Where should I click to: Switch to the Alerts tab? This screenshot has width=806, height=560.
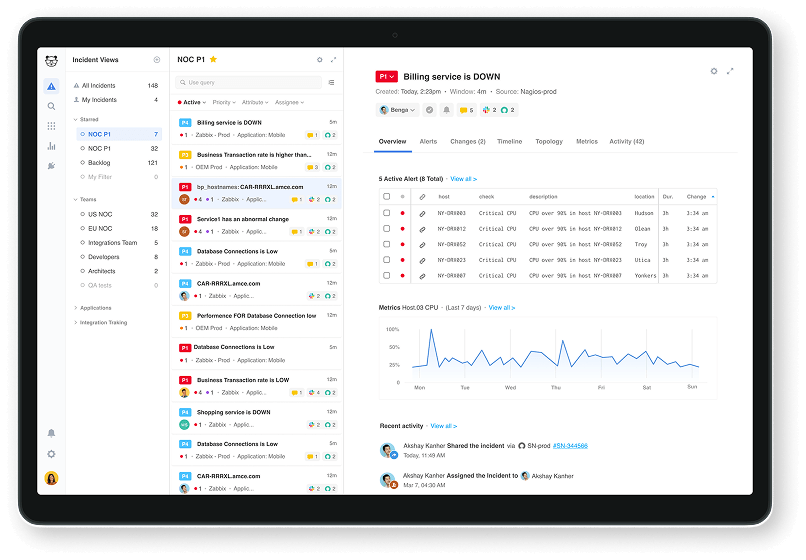[x=428, y=141]
